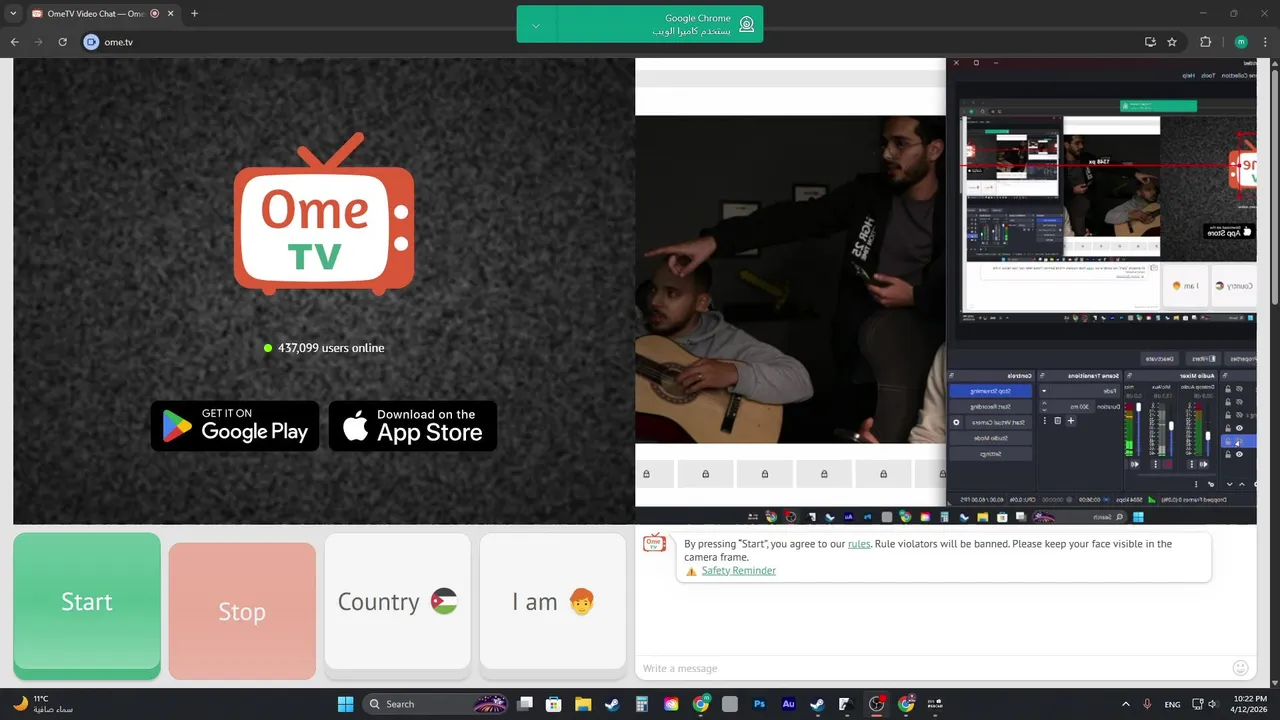Screen dimensions: 1280x720
Task: Open Adobe Audition from the taskbar
Action: pos(788,704)
